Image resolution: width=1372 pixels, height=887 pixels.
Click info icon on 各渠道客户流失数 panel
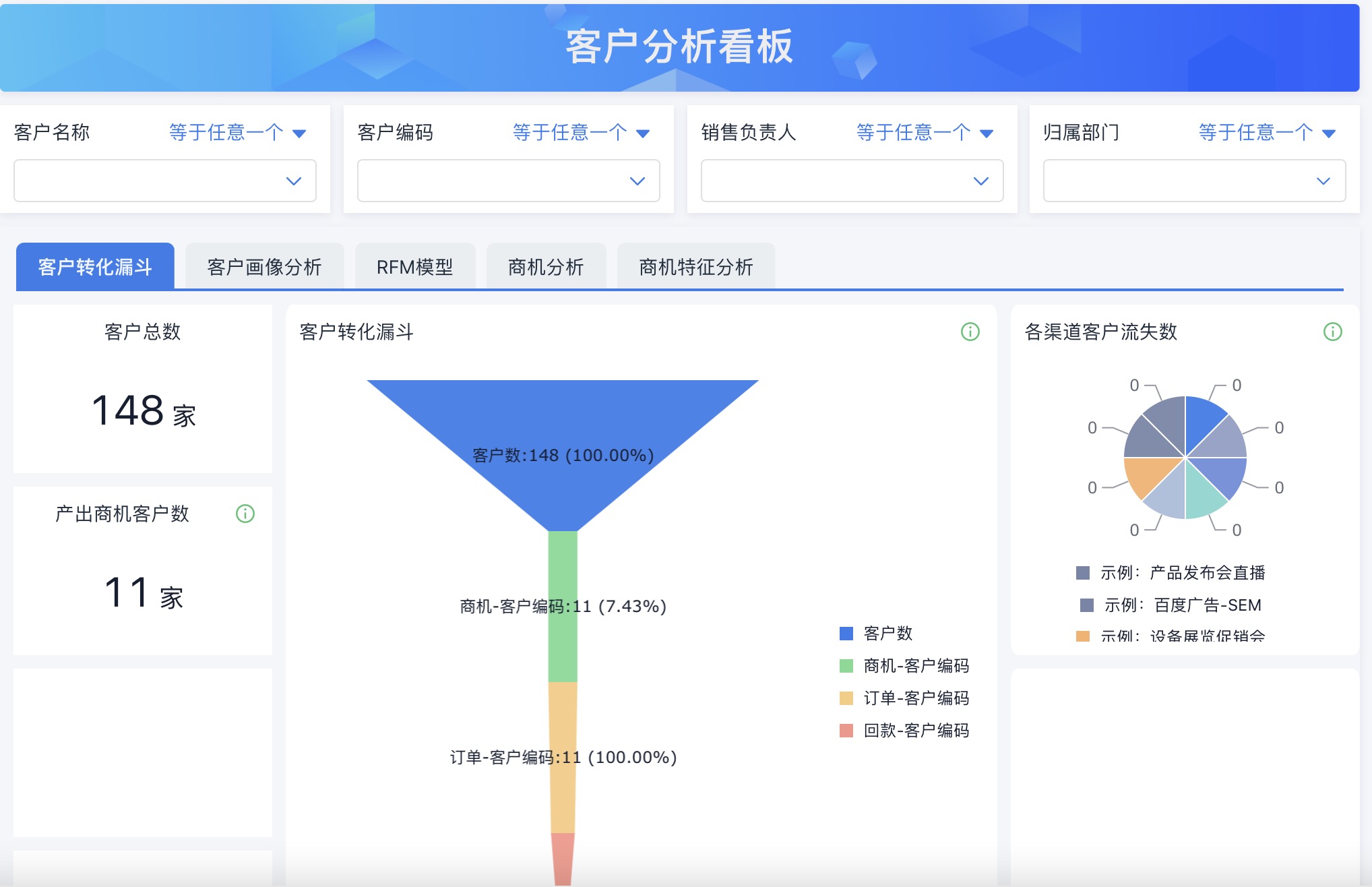(1332, 332)
